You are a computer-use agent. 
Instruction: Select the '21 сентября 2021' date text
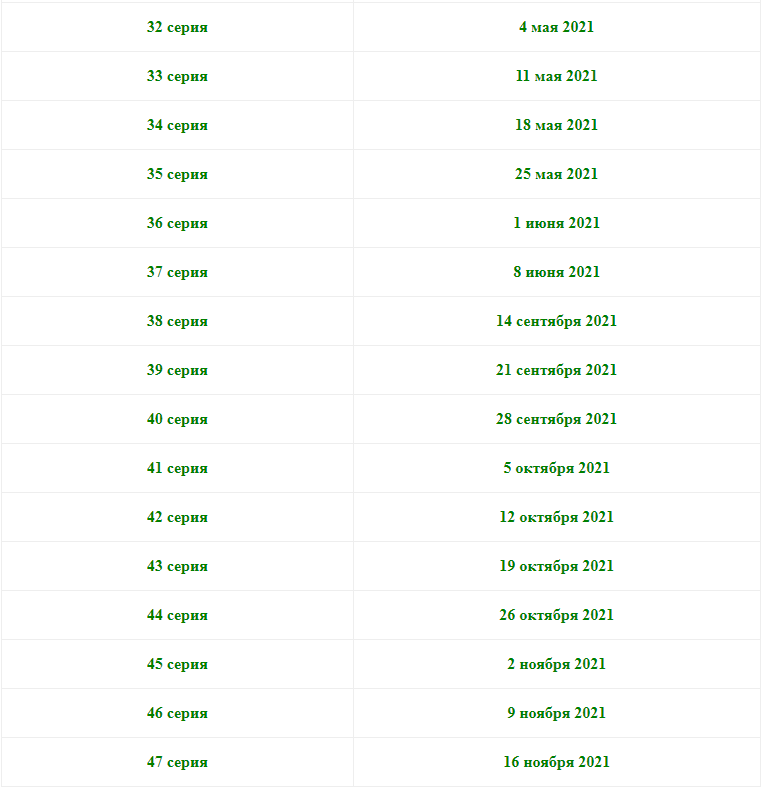[556, 370]
